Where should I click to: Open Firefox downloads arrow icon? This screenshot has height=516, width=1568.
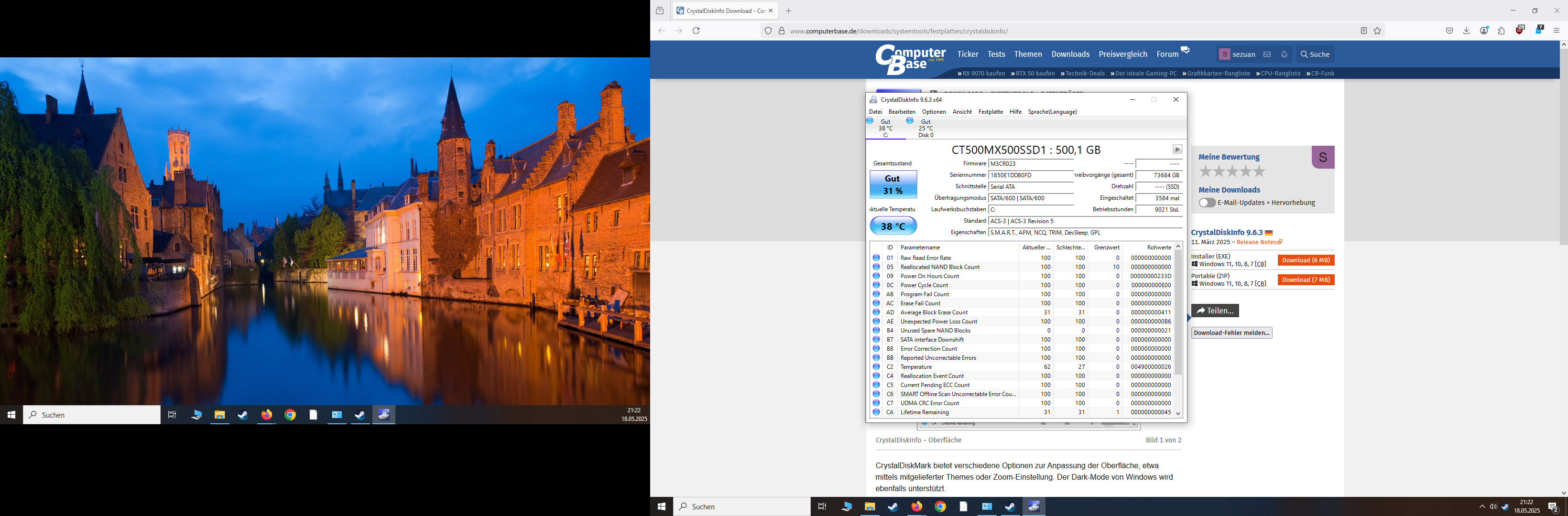(x=1466, y=31)
